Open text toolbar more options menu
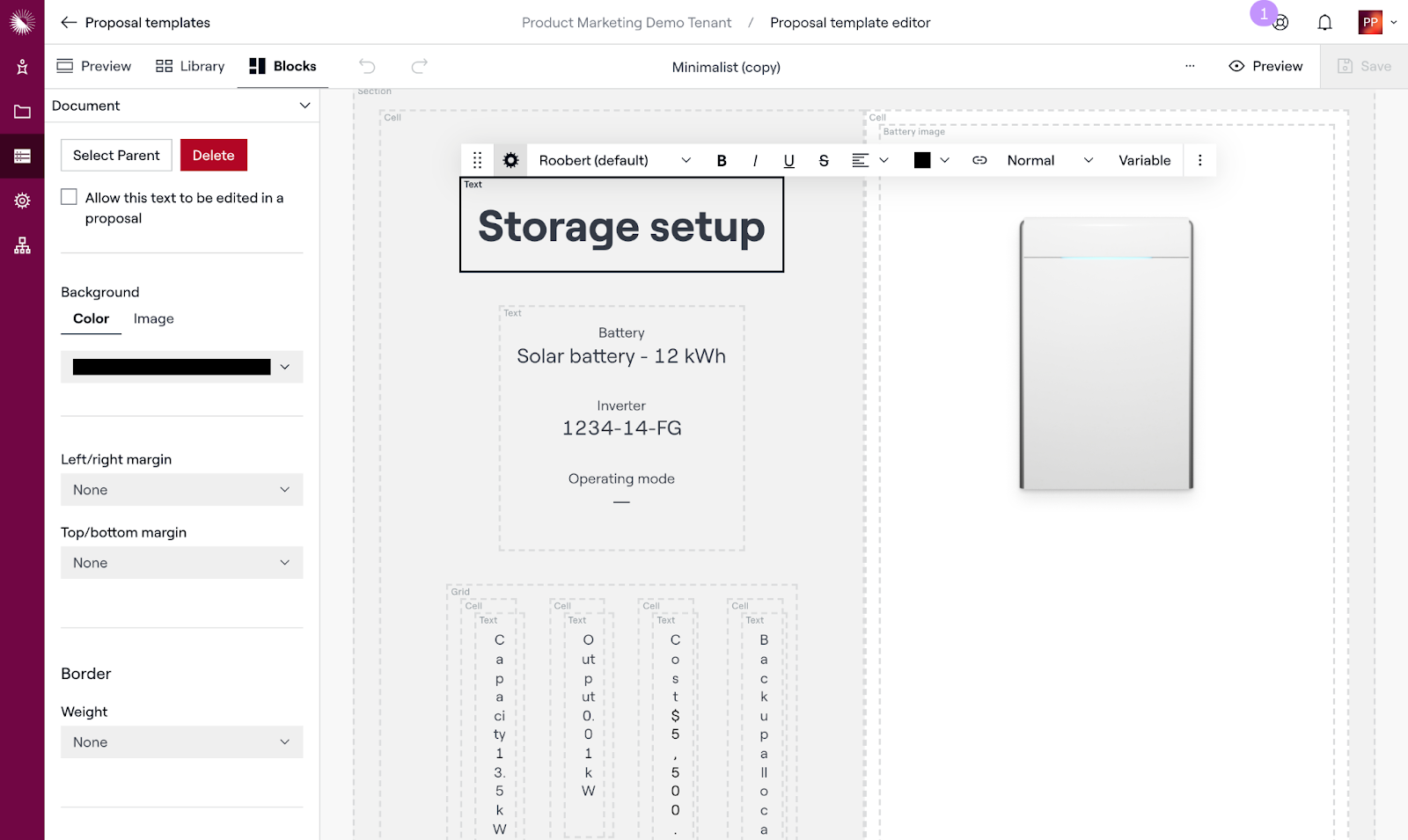 (x=1199, y=160)
